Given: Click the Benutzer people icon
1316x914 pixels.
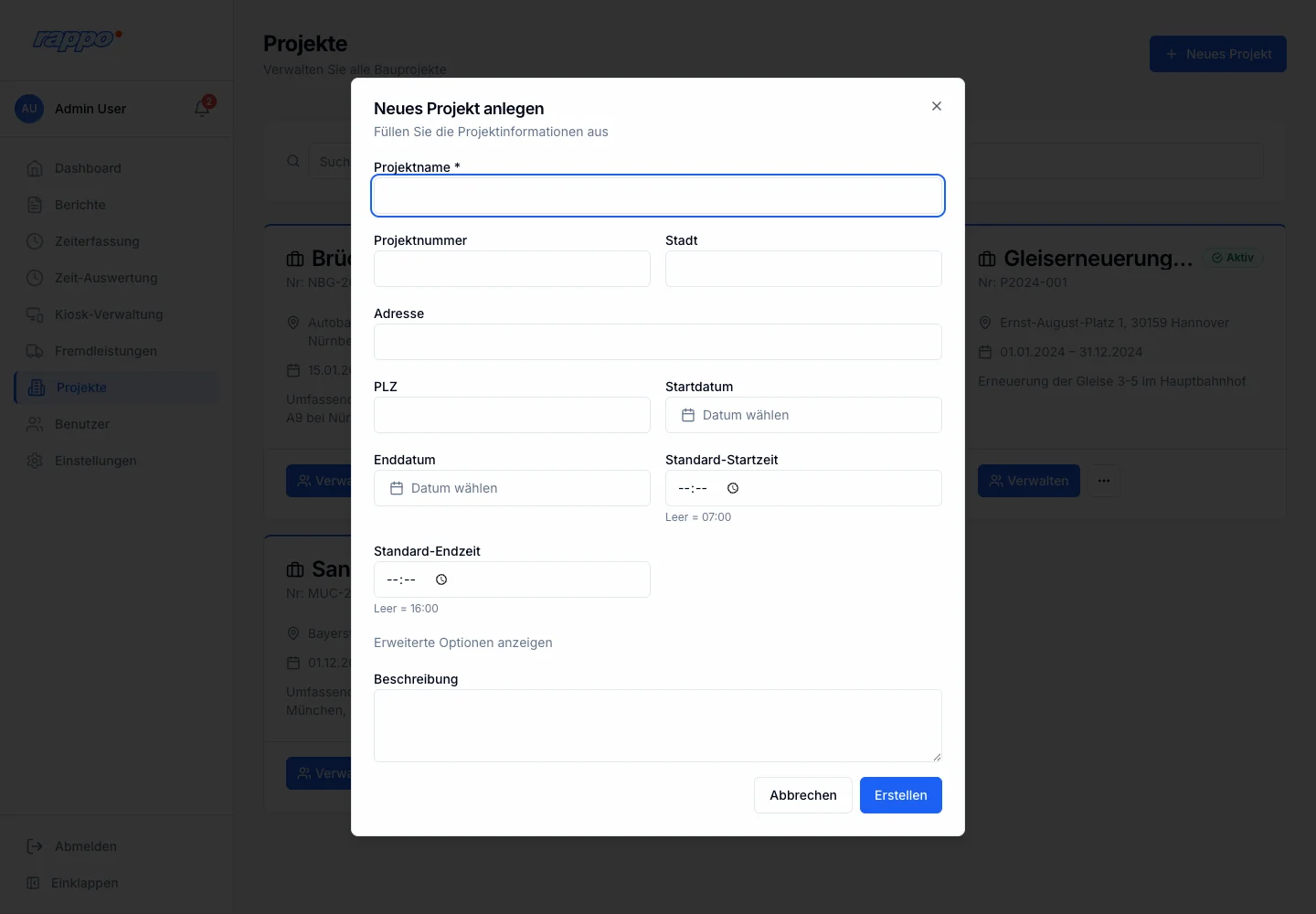Looking at the screenshot, I should pyautogui.click(x=35, y=424).
